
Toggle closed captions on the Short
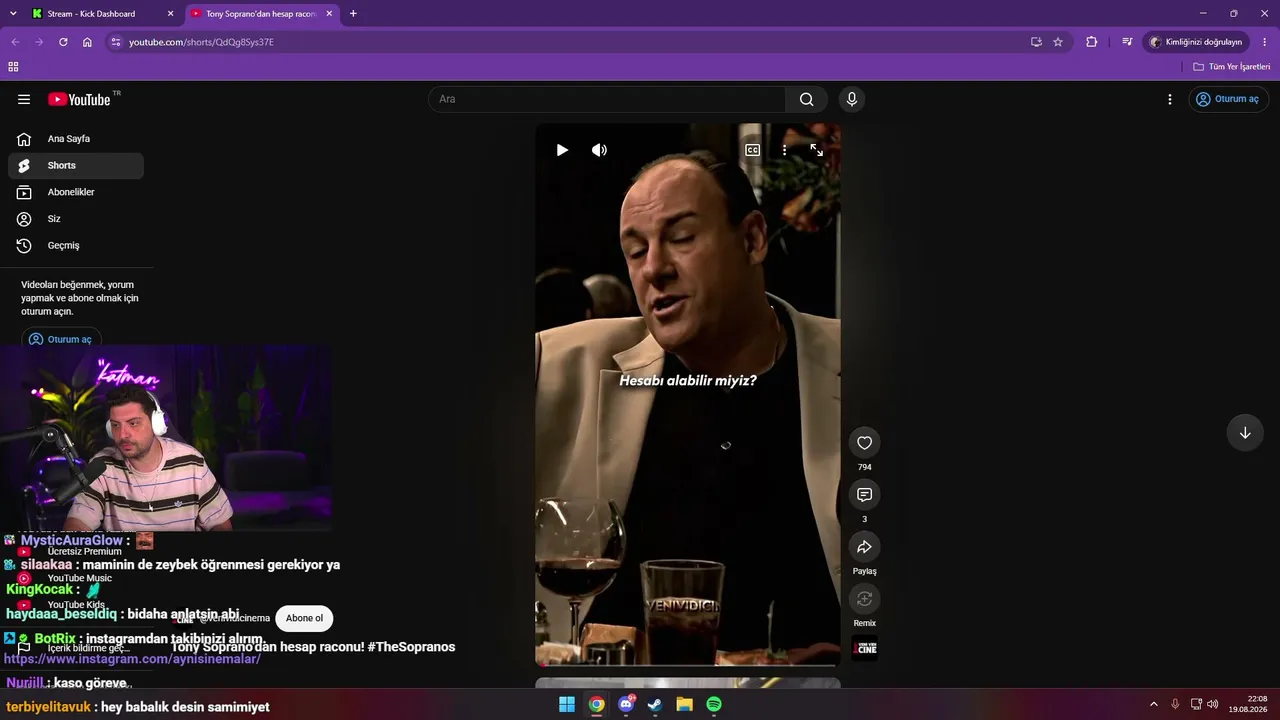pos(752,150)
